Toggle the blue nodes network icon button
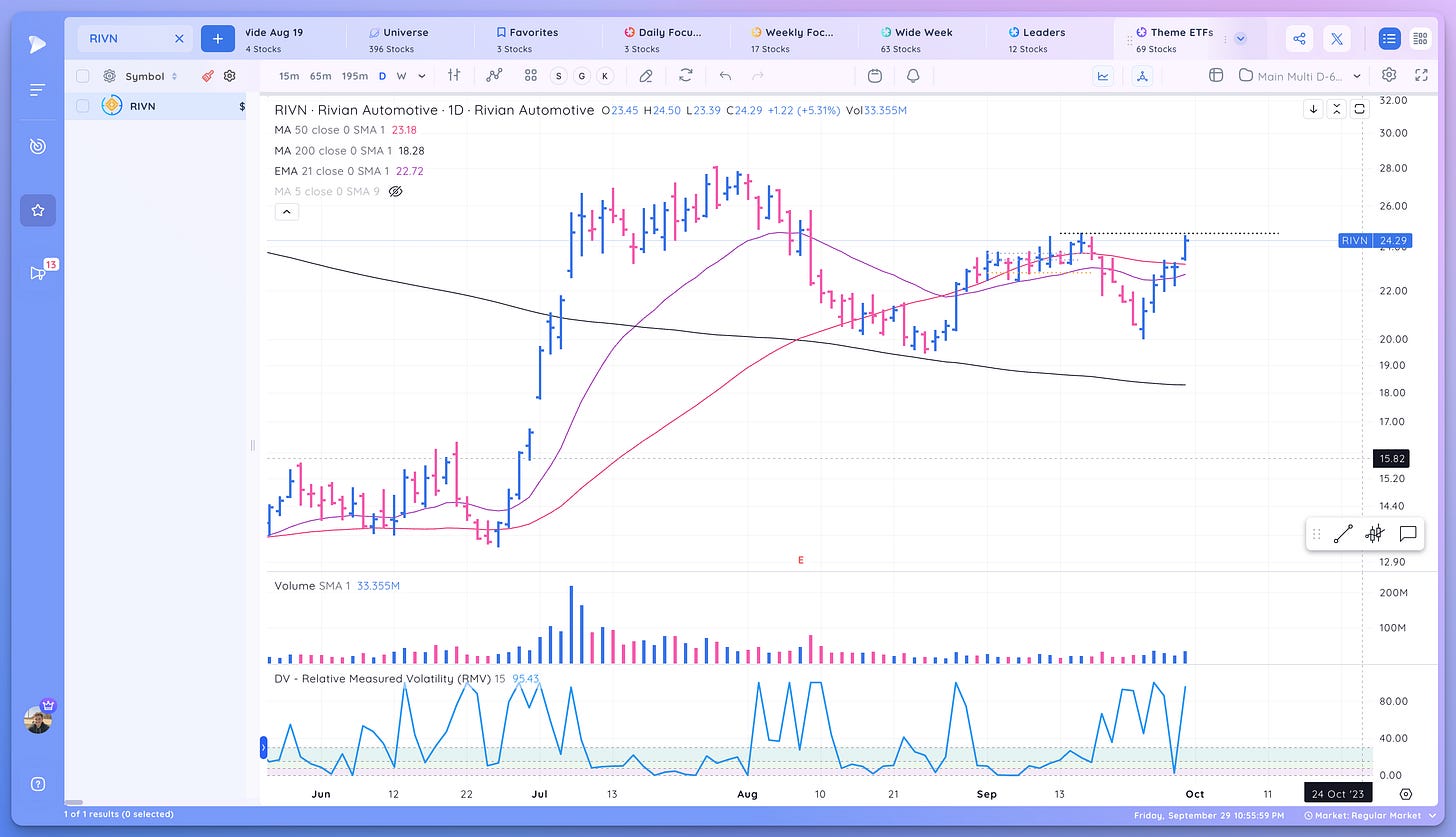The image size is (1456, 837). (x=1143, y=75)
